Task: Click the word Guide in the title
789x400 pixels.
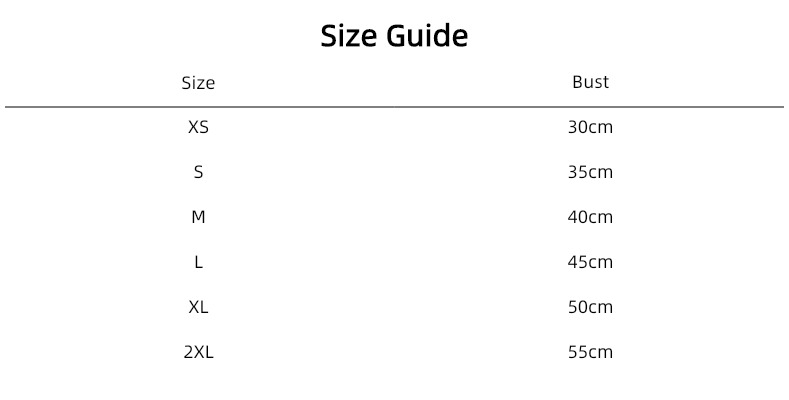Action: [x=427, y=36]
